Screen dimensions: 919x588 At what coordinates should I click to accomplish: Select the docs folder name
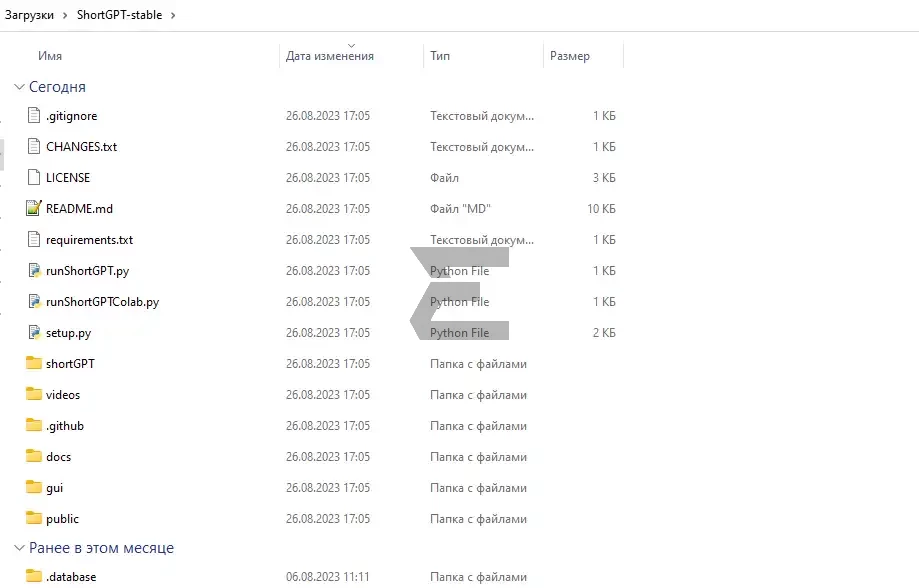[x=59, y=457]
